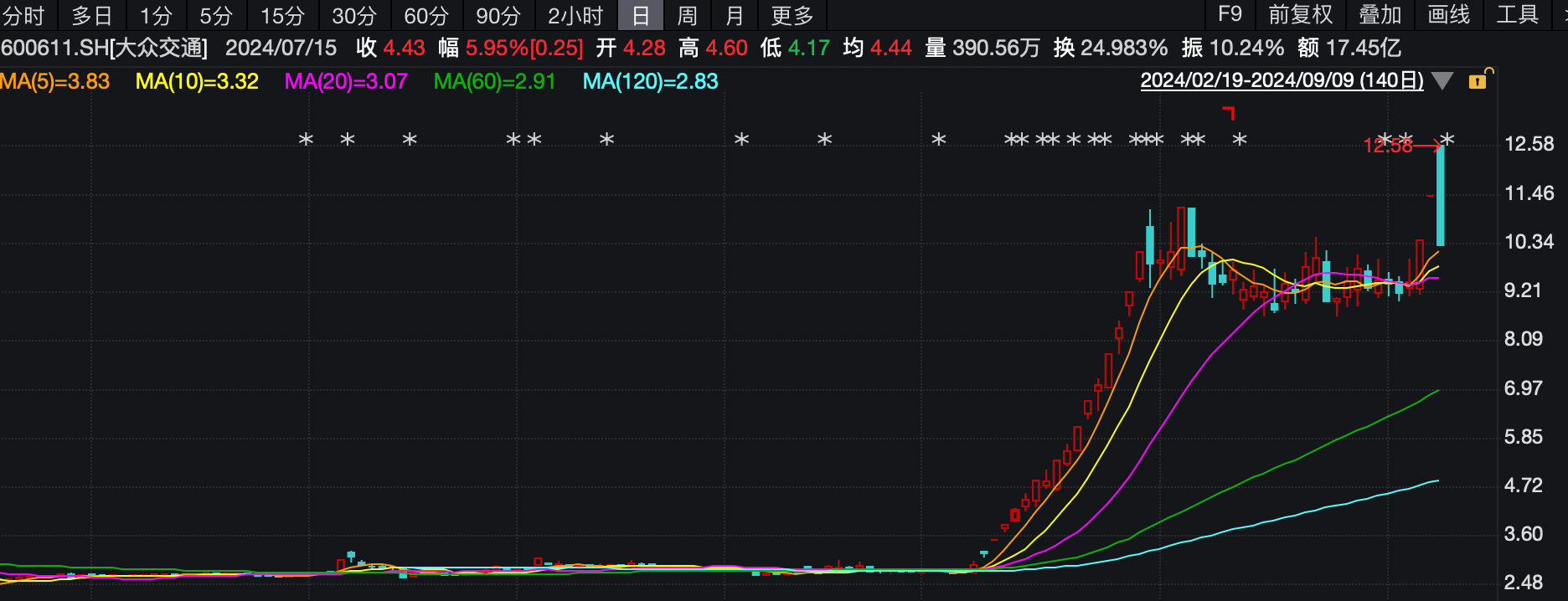Click the MA(5)=3.83 indicator label
The width and height of the screenshot is (1568, 601).
[x=55, y=81]
